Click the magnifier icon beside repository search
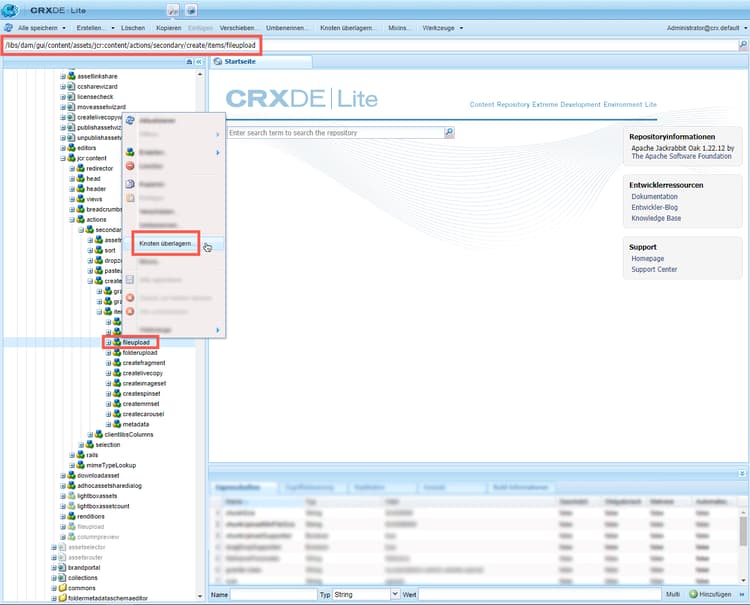Image resolution: width=750 pixels, height=605 pixels. click(x=449, y=132)
